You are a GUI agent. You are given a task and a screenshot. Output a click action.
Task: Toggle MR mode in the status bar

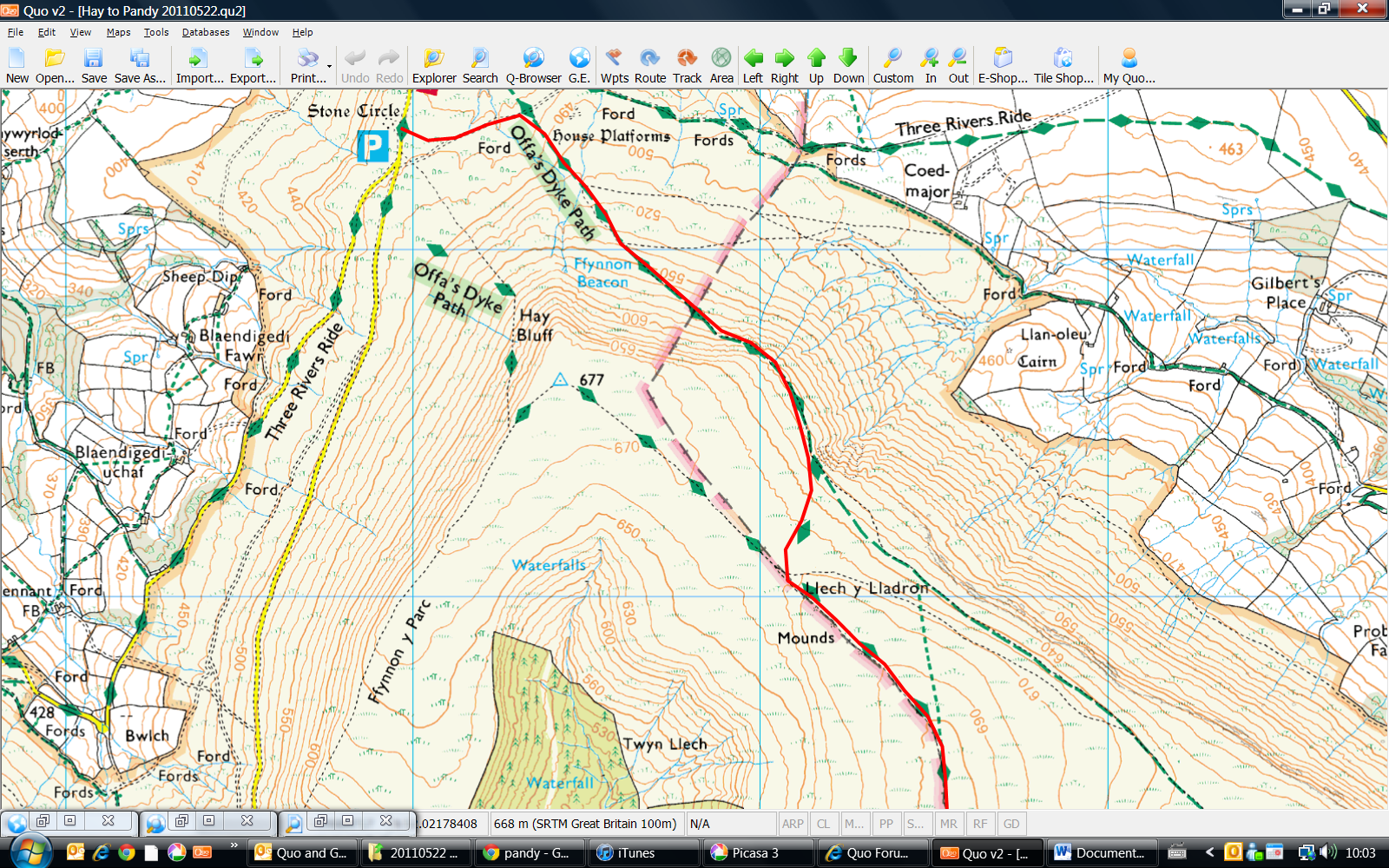948,823
